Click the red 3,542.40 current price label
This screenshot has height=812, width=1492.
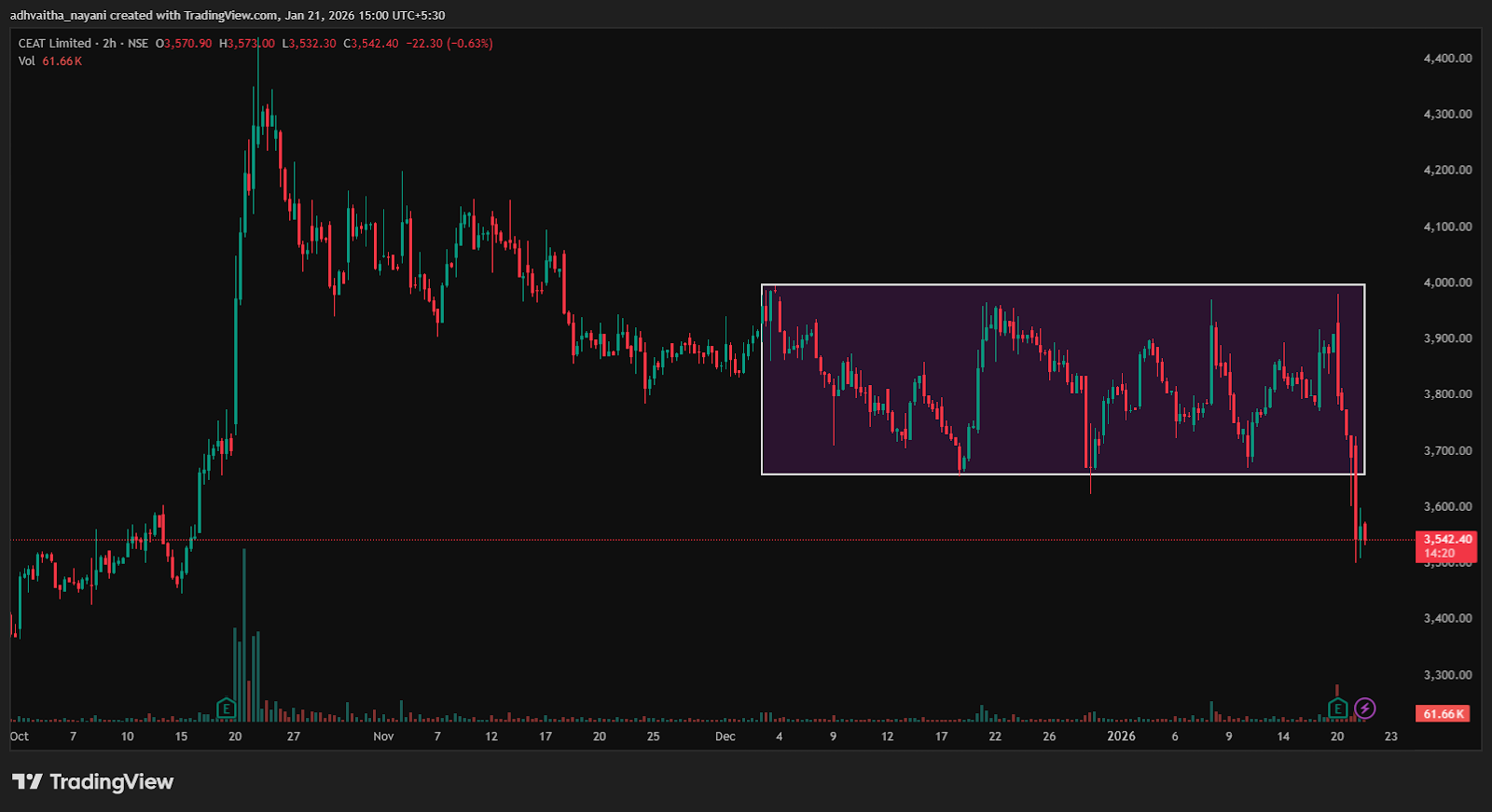[x=1446, y=540]
